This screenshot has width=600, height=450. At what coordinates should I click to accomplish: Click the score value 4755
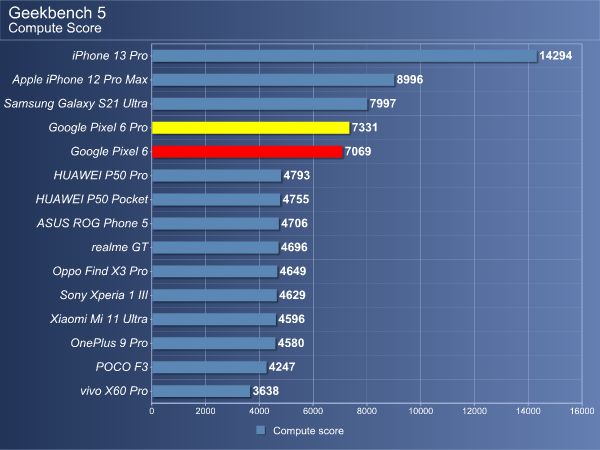(295, 199)
